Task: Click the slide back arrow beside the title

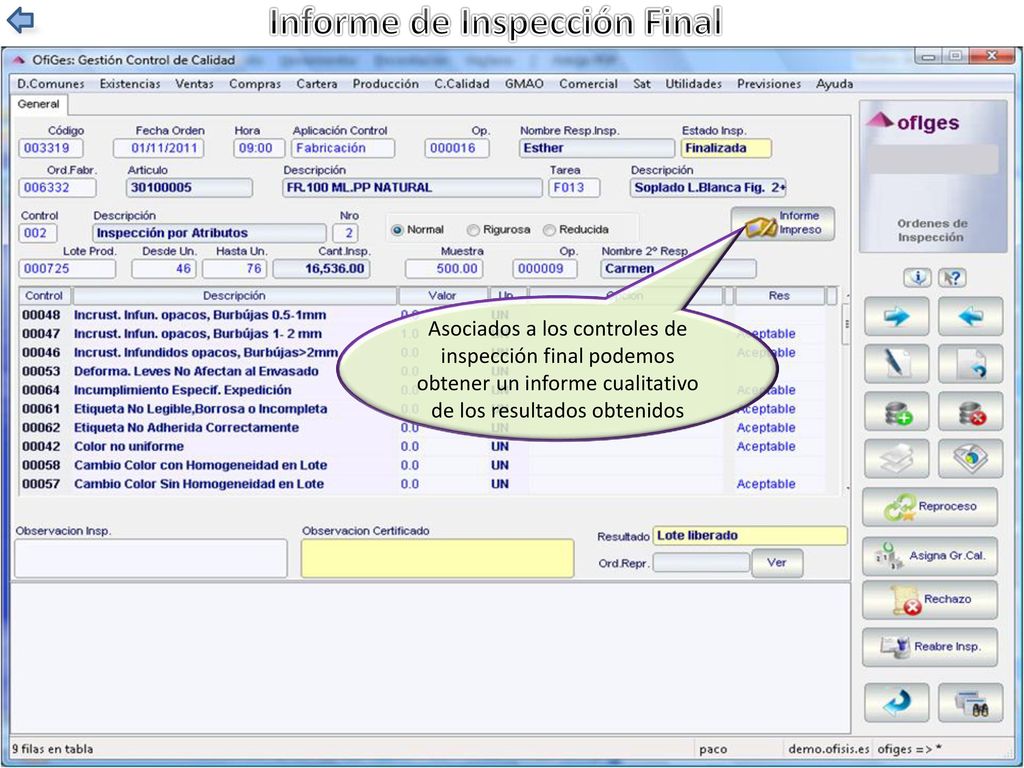Action: [x=21, y=20]
